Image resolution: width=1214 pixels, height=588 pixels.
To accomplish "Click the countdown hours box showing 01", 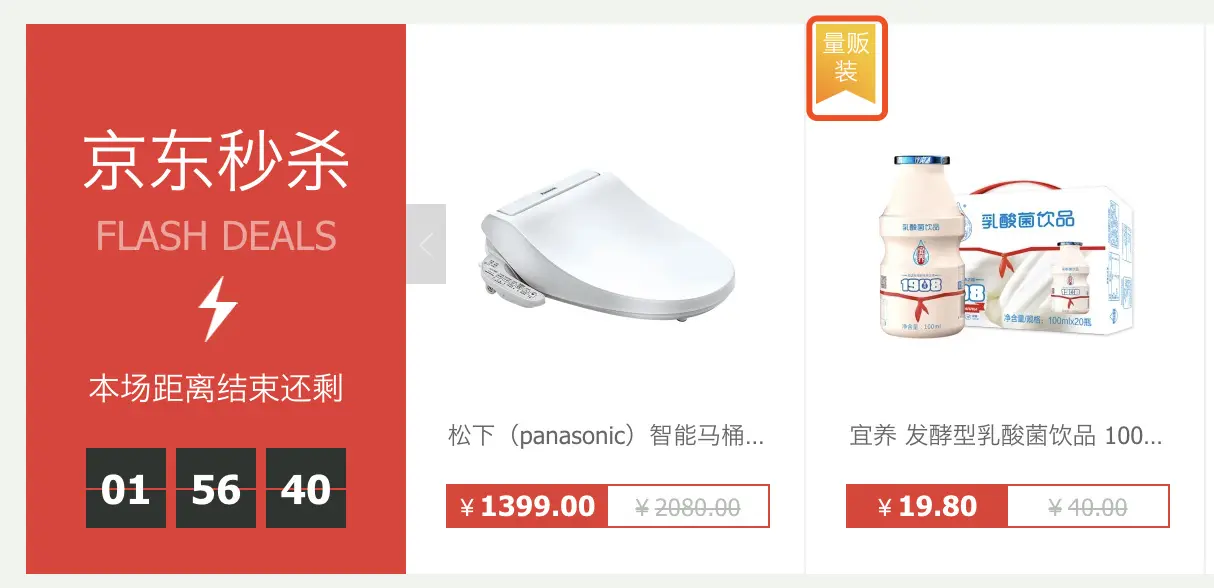I will click(126, 488).
